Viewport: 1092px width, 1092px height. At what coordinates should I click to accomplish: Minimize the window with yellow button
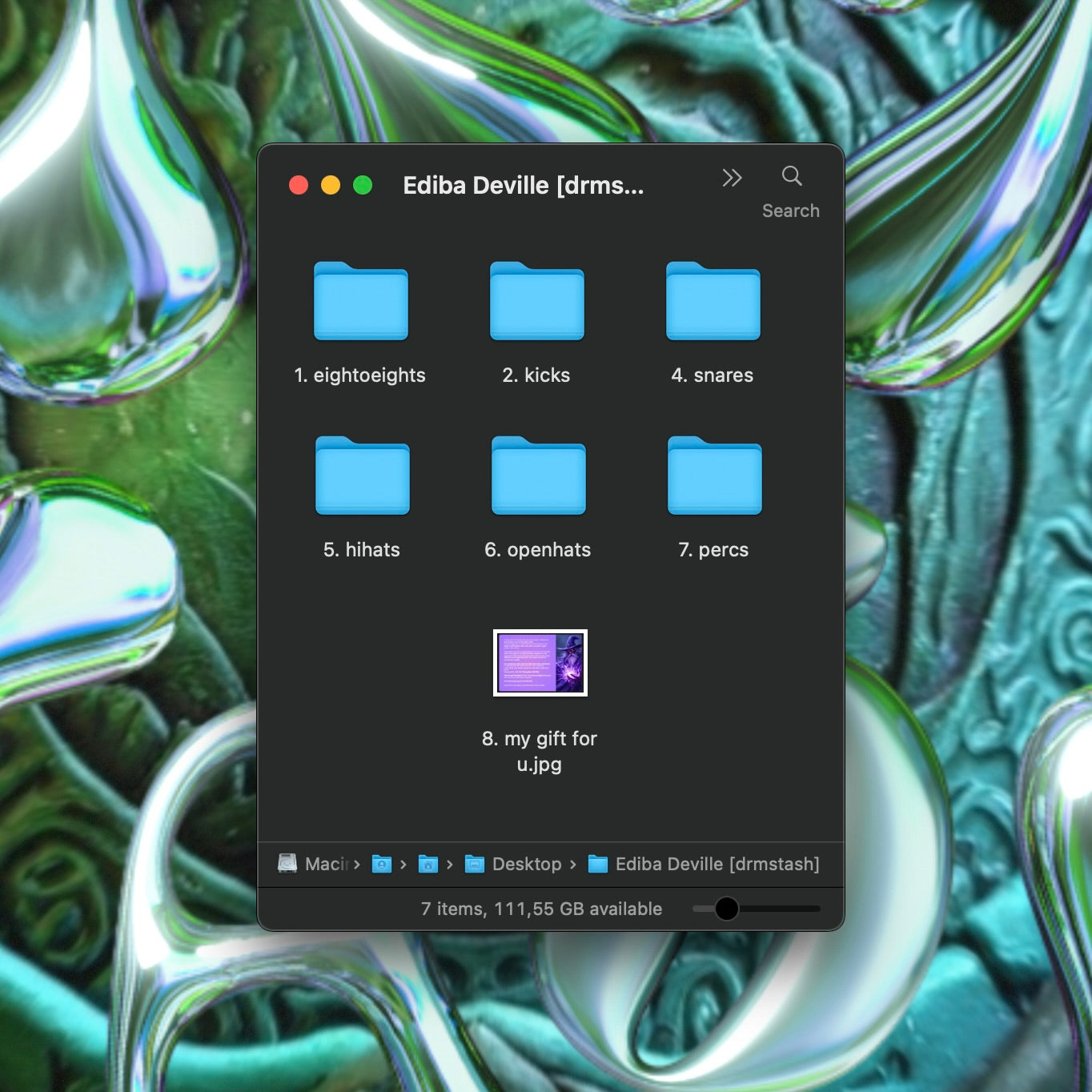pos(331,186)
